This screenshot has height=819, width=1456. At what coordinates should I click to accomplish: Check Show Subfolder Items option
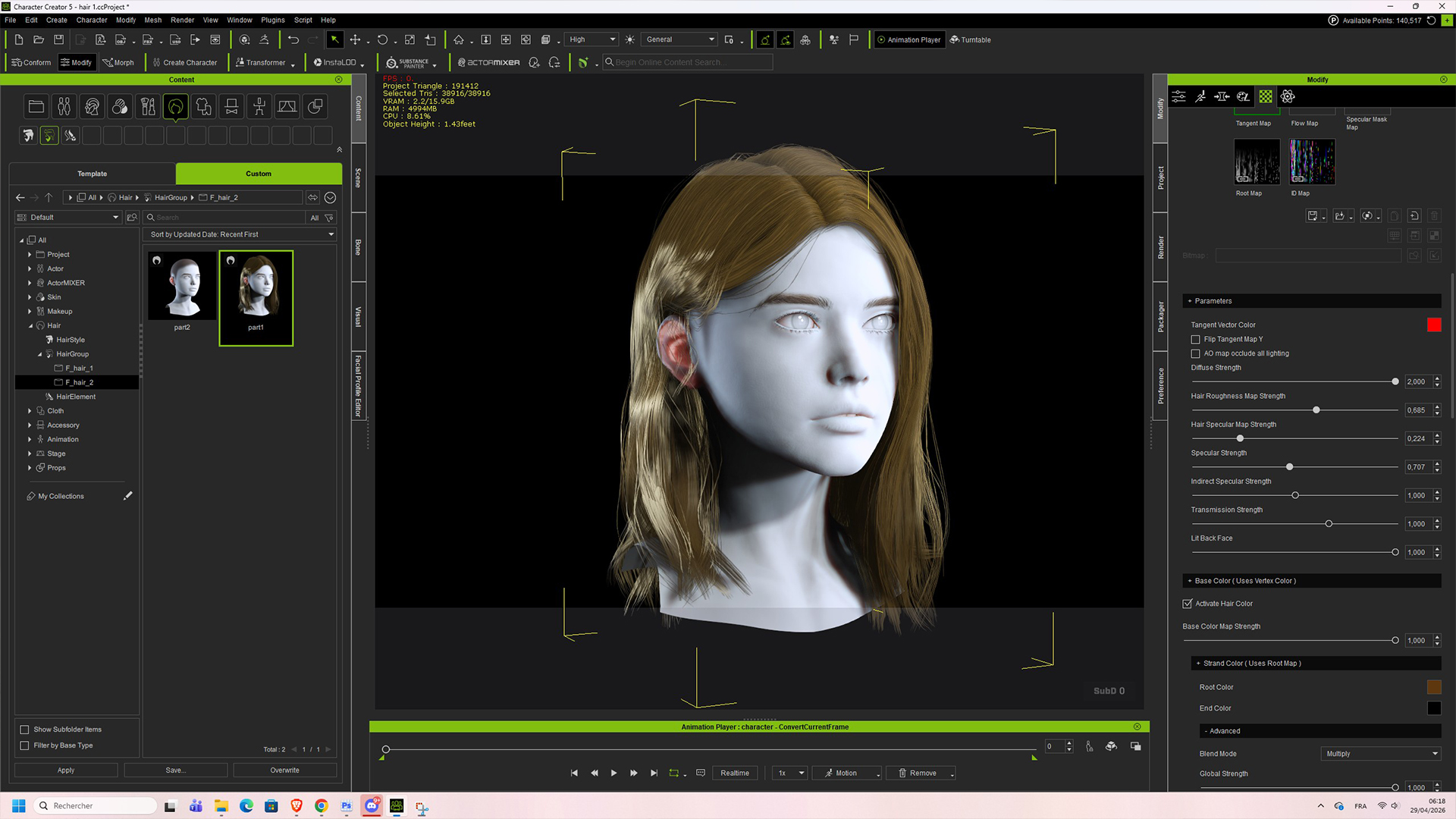coord(24,730)
